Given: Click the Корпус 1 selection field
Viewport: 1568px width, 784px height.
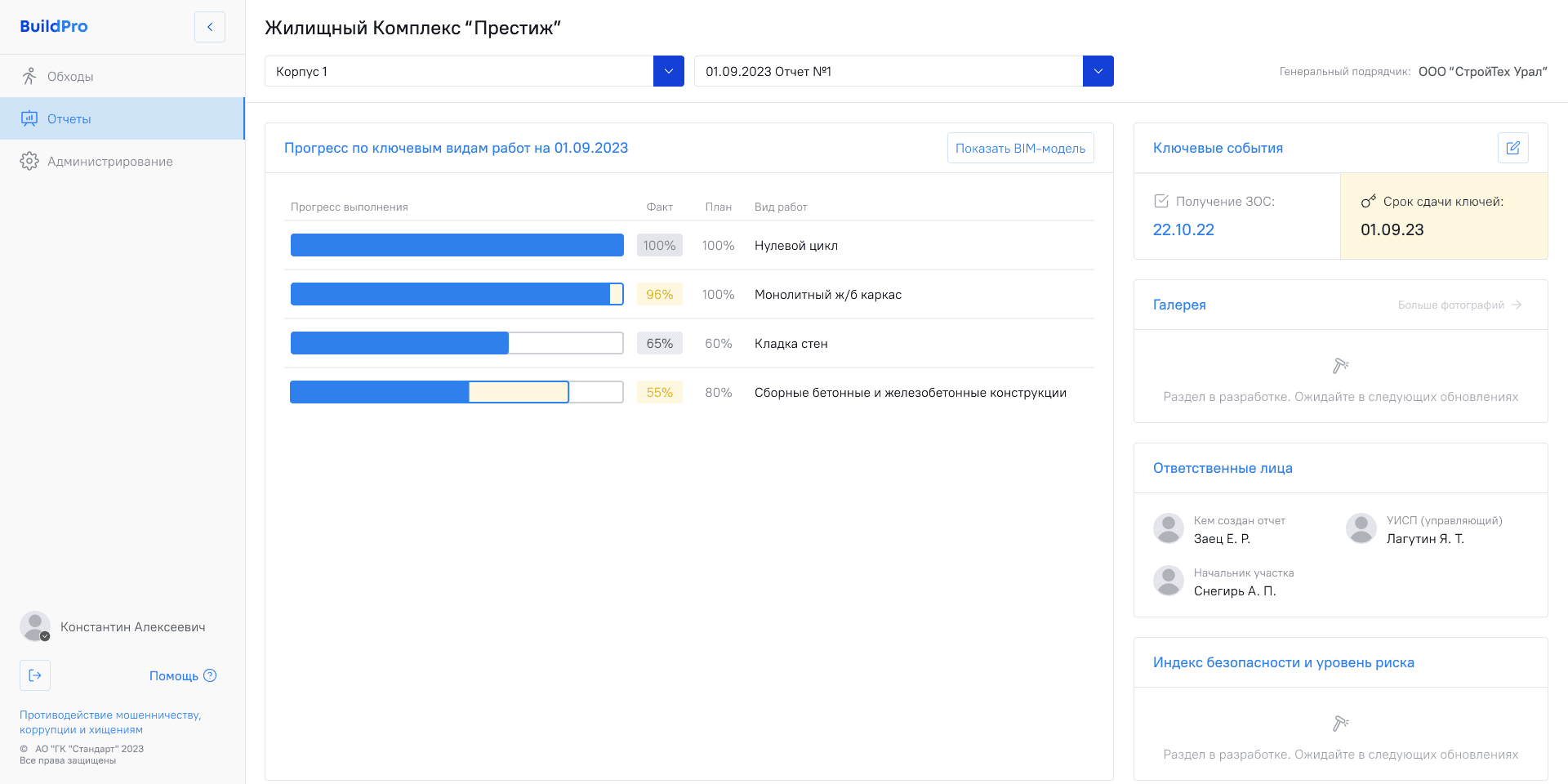Looking at the screenshot, I should (459, 71).
